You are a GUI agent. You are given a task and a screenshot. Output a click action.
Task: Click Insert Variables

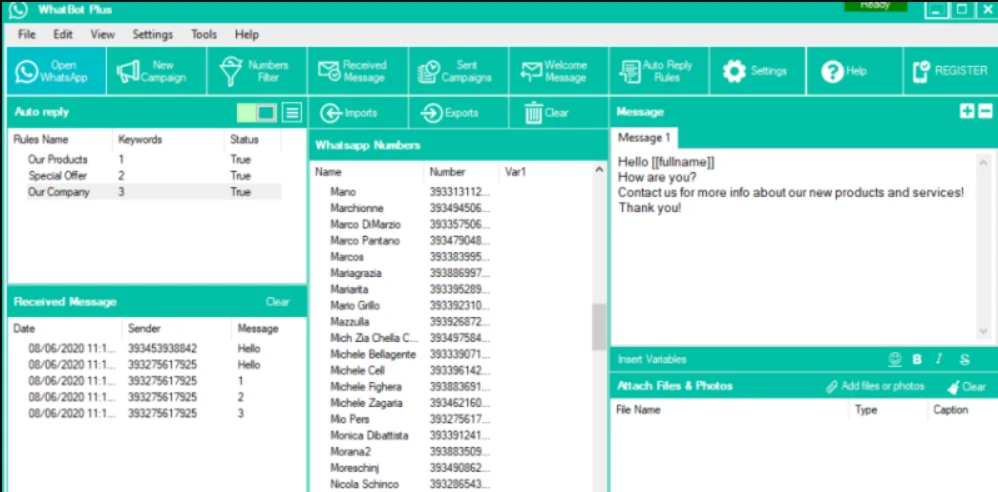[x=652, y=360]
